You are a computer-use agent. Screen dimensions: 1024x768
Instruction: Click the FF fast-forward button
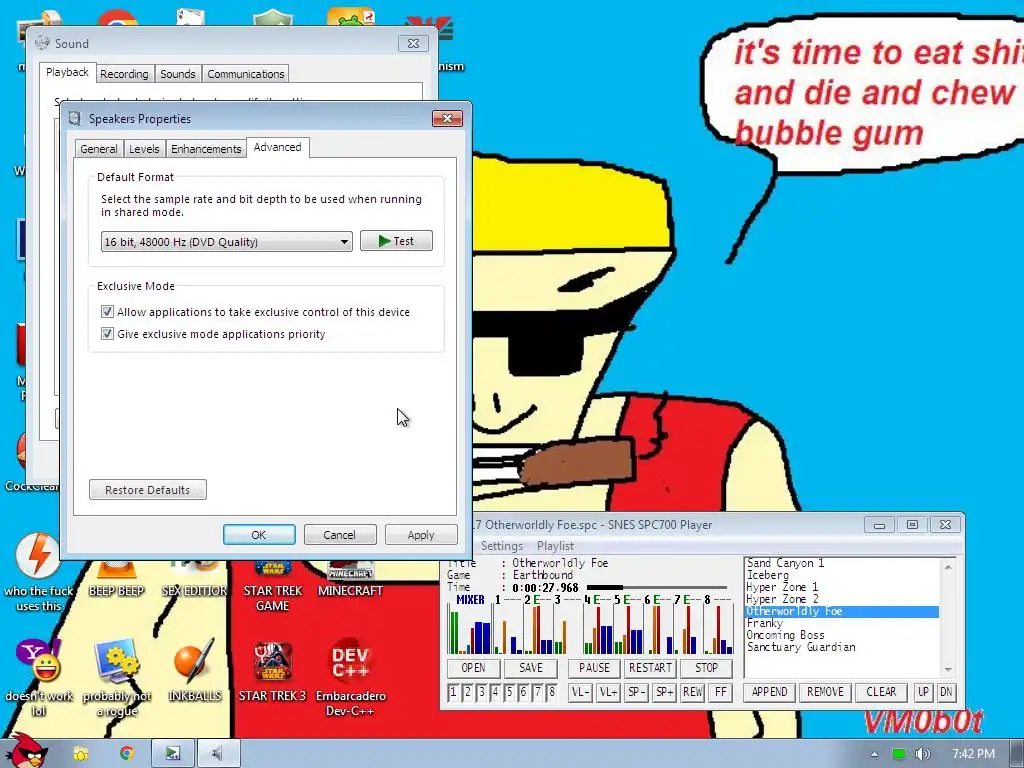point(720,692)
